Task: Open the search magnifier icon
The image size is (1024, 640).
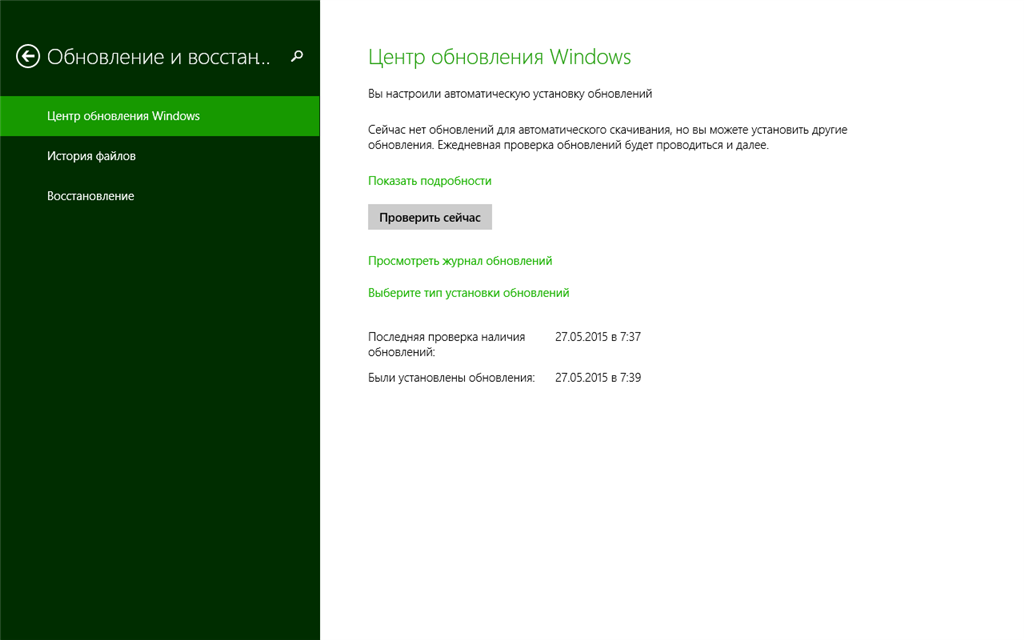Action: 297,56
